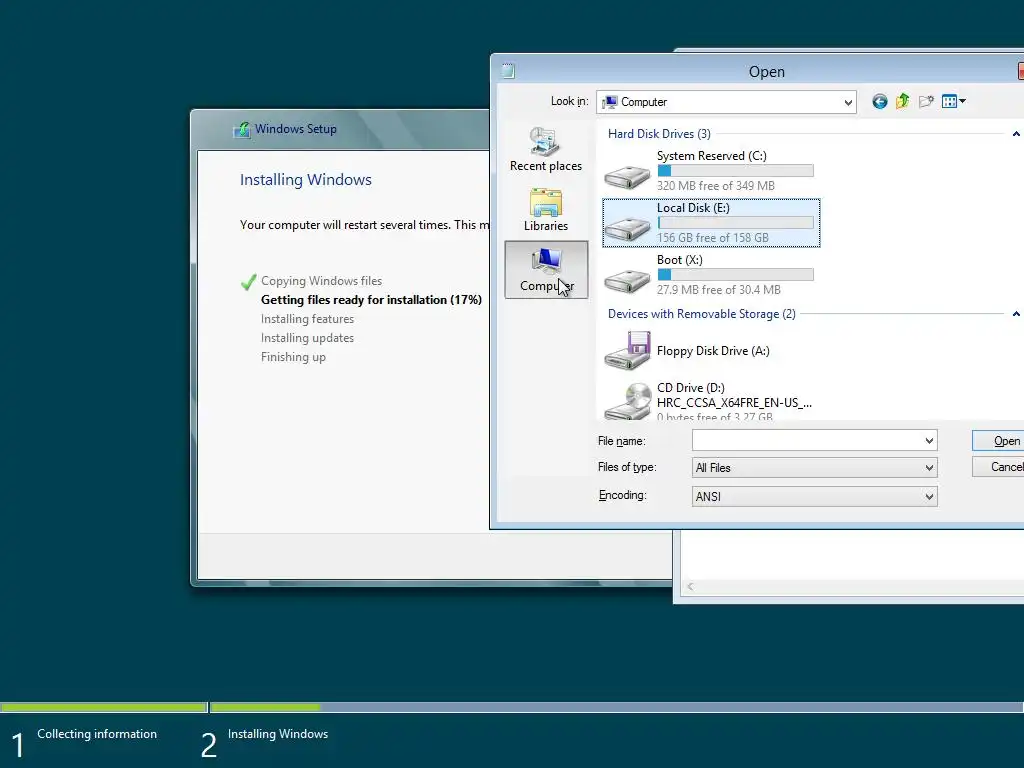1024x768 pixels.
Task: Click the Devices with Removable Storage (2) header
Action: [701, 314]
